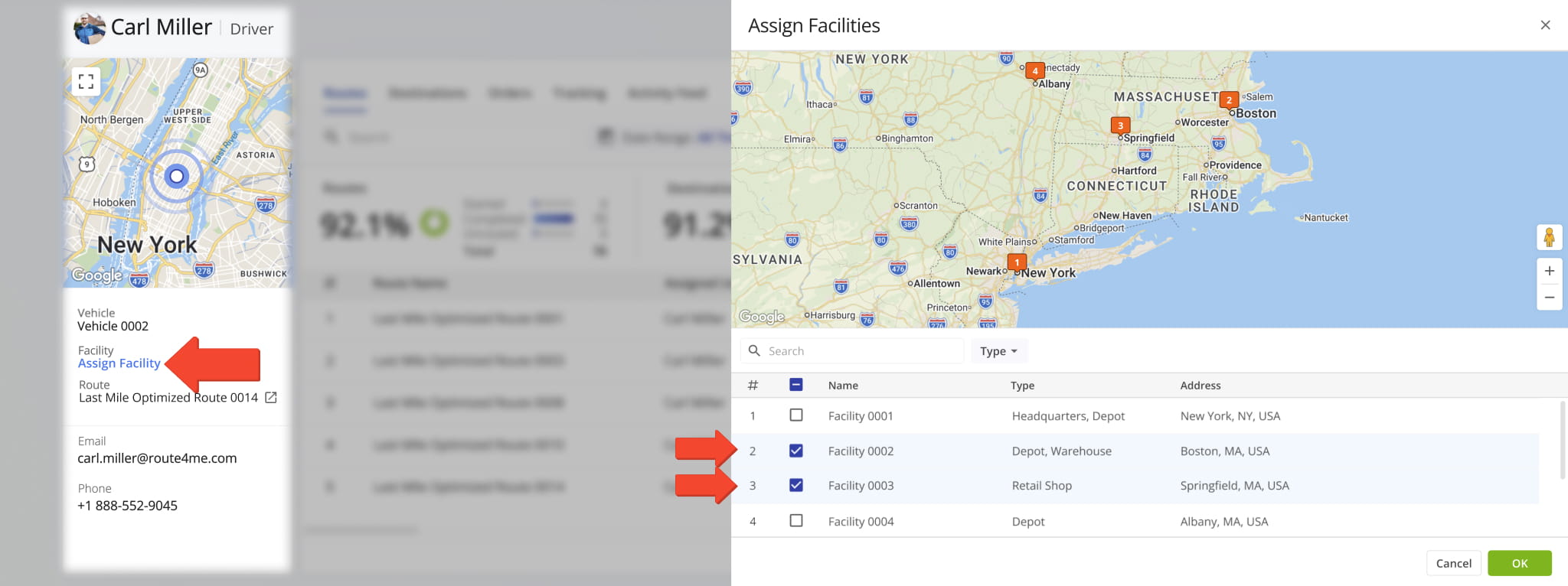This screenshot has width=1568, height=586.
Task: Cancel the Assign Facilities dialog
Action: click(1453, 563)
